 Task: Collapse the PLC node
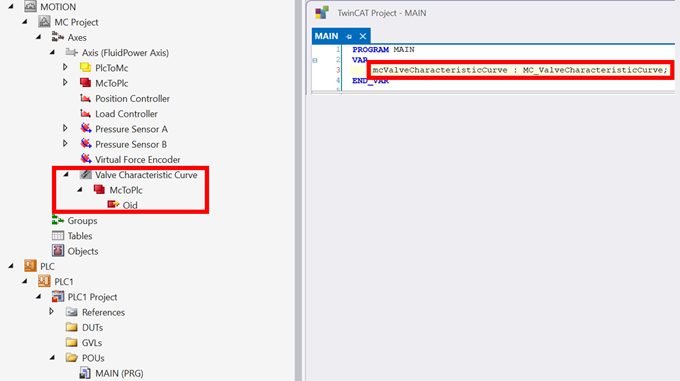pyautogui.click(x=11, y=266)
